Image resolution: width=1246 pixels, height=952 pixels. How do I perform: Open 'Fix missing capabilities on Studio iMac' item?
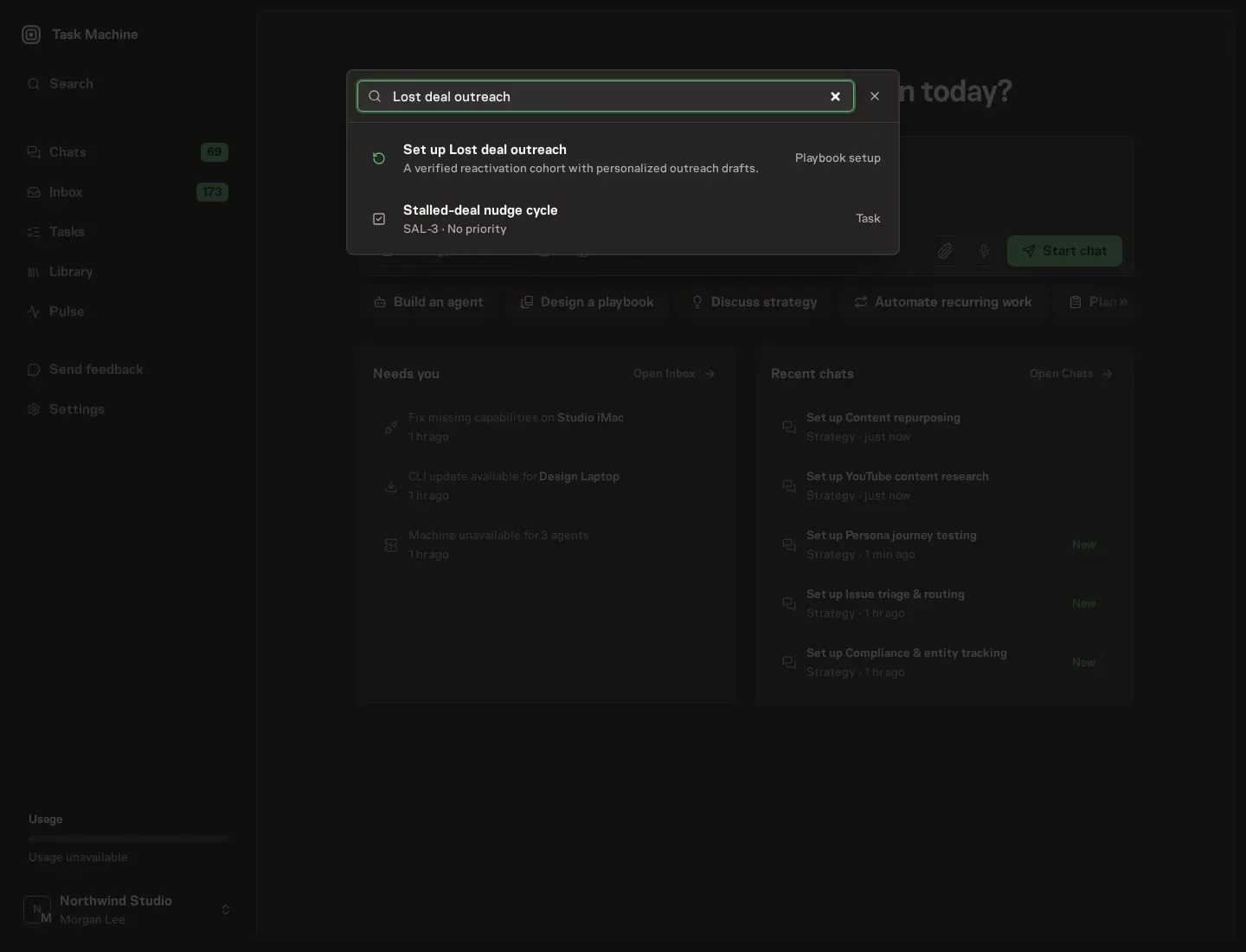547,428
